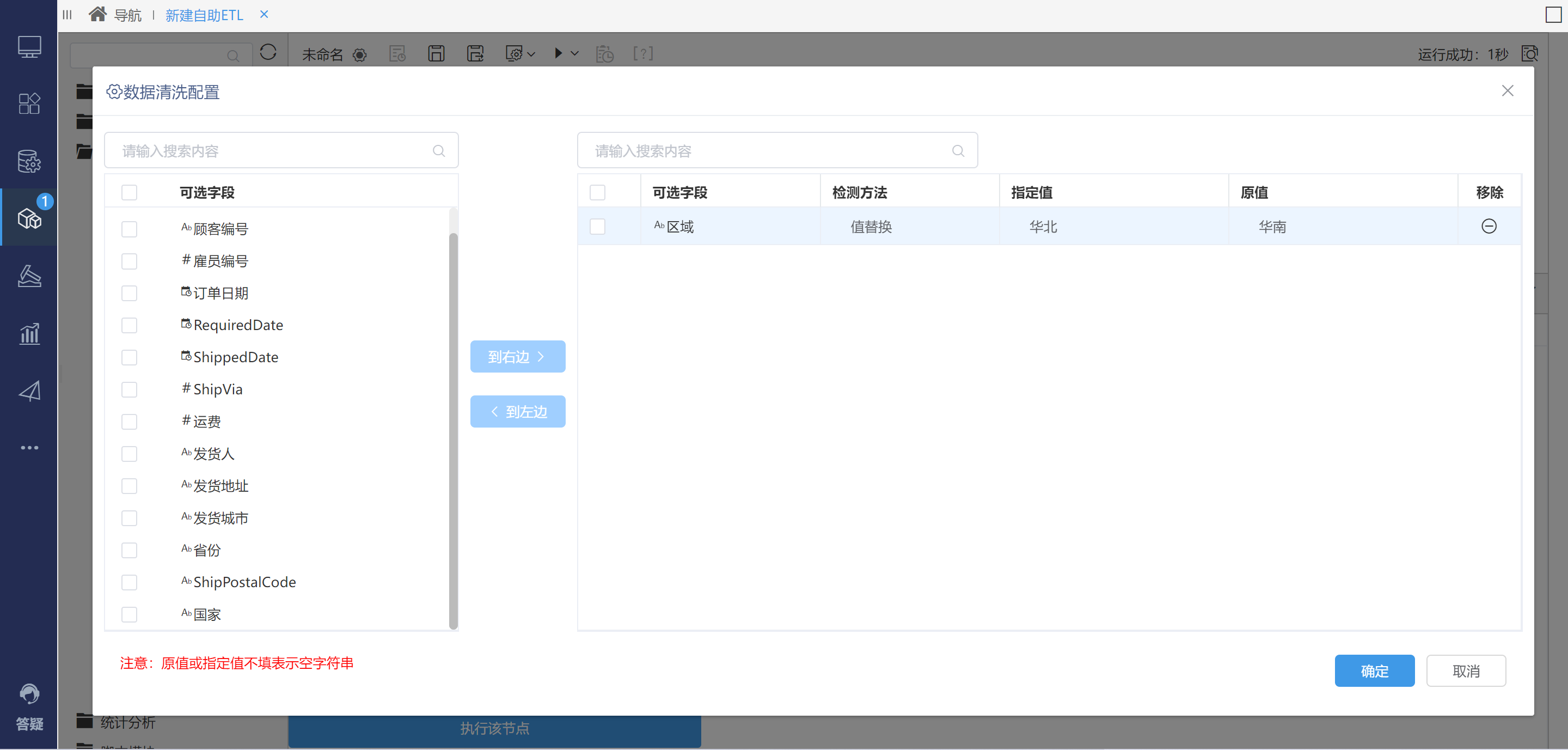This screenshot has height=750, width=1568.
Task: Open the paper plane publish icon
Action: (29, 391)
